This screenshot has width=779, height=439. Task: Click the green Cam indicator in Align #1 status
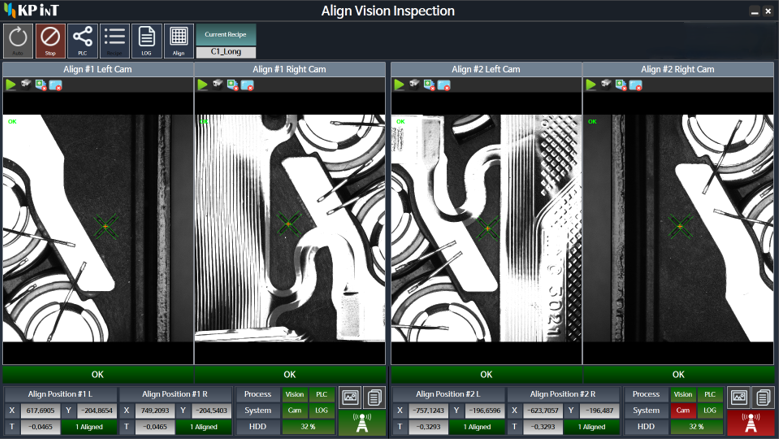[x=295, y=410]
